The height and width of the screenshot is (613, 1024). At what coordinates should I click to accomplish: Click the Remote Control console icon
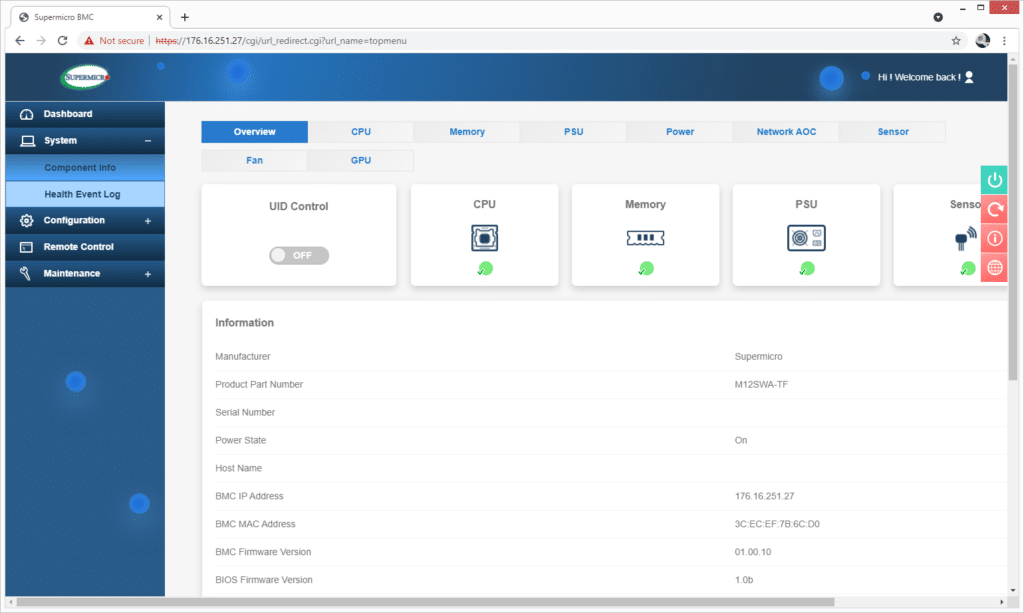(x=26, y=247)
